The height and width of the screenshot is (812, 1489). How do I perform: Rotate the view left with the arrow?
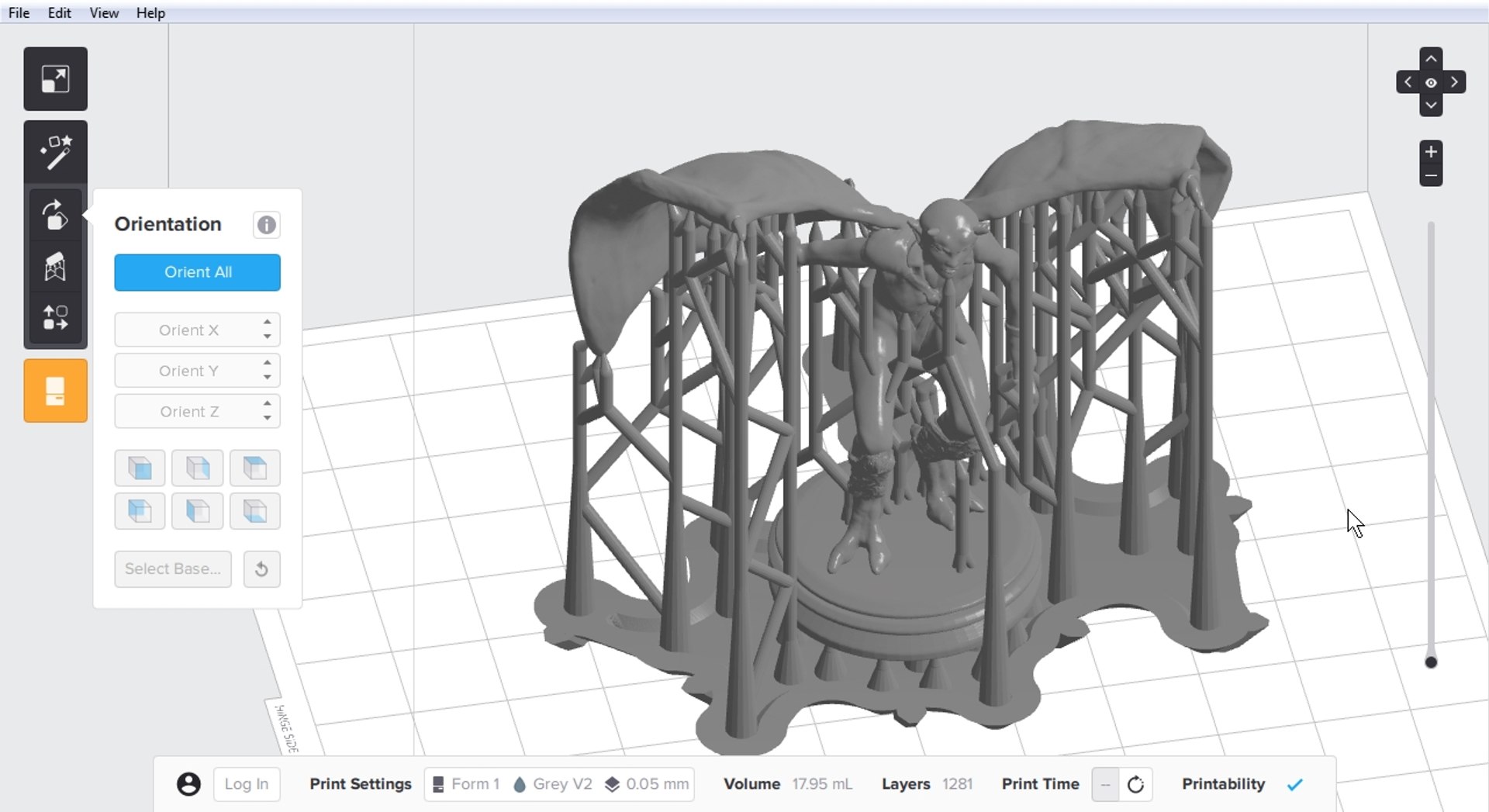tap(1408, 82)
